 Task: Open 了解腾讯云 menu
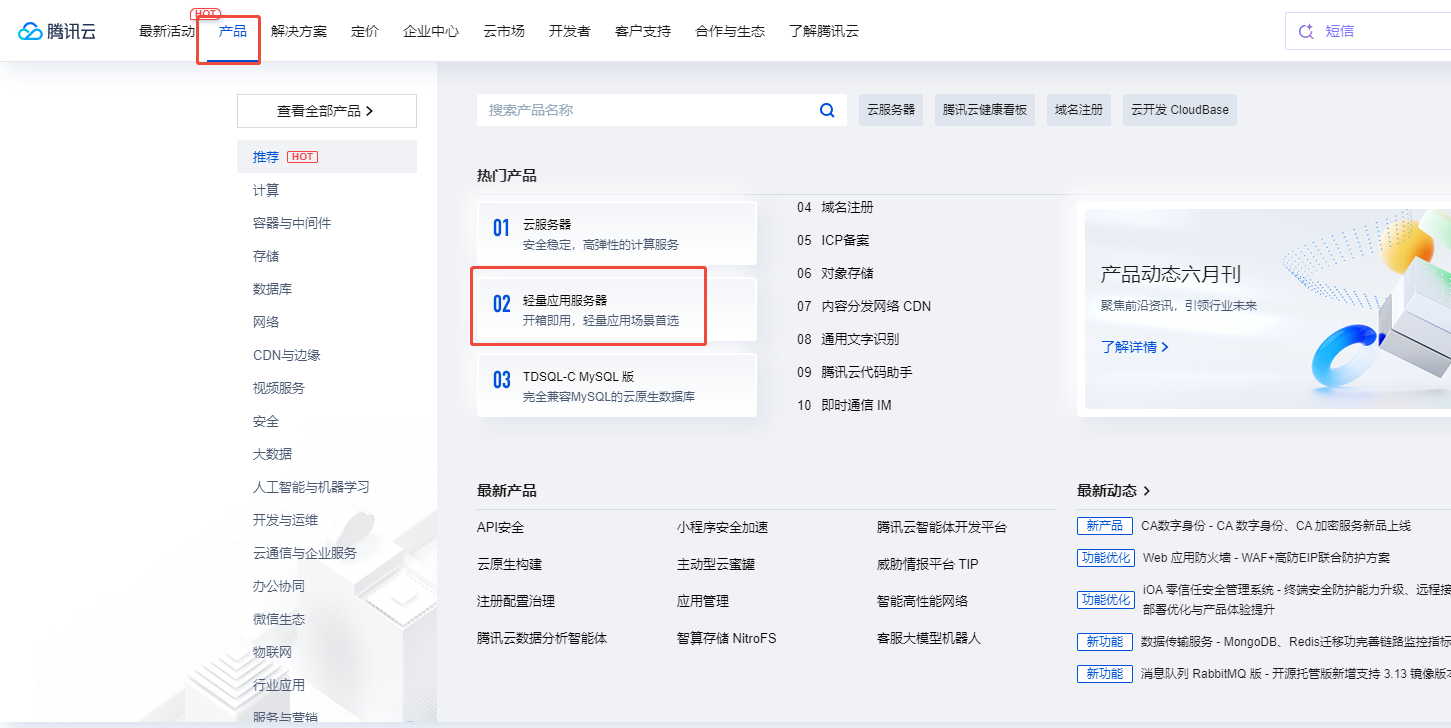[824, 31]
